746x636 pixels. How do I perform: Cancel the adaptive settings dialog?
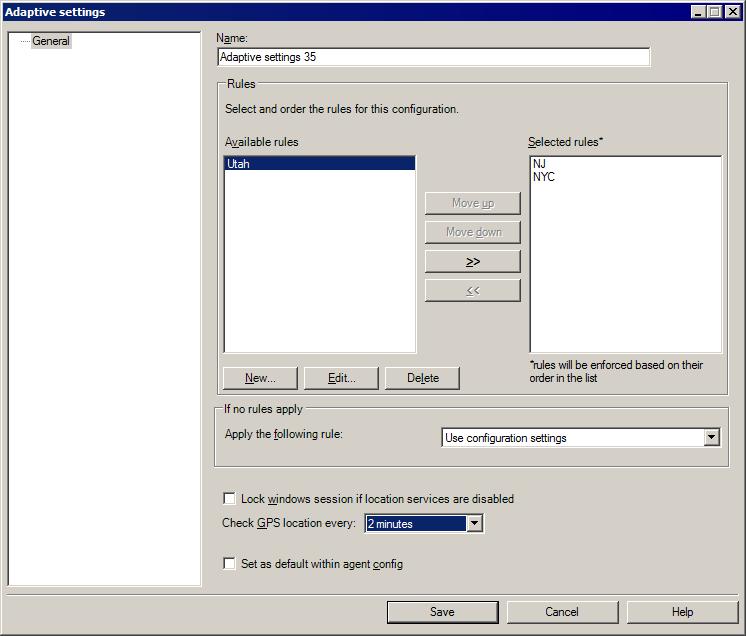562,612
